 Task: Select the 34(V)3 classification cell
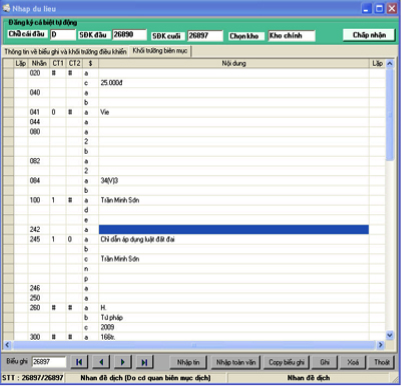coord(234,181)
